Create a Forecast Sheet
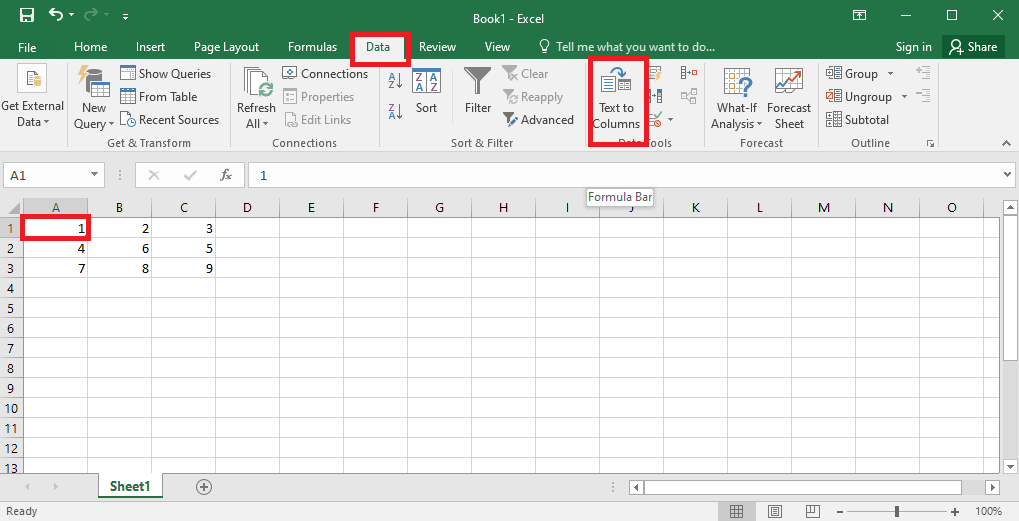This screenshot has width=1019, height=521. click(789, 98)
